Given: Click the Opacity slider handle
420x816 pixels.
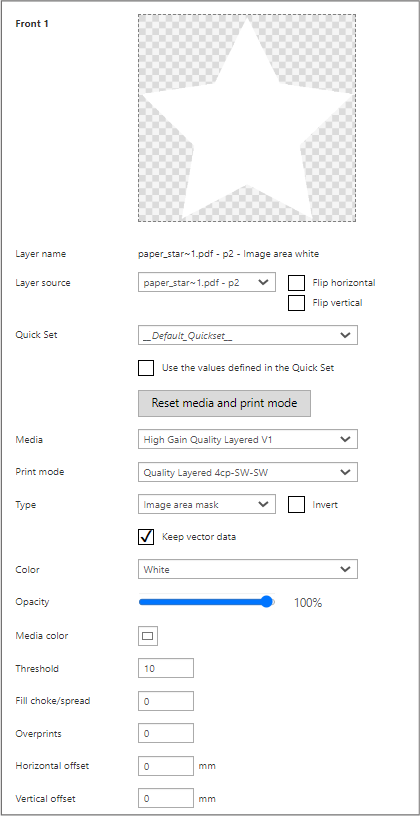Looking at the screenshot, I should [267, 602].
